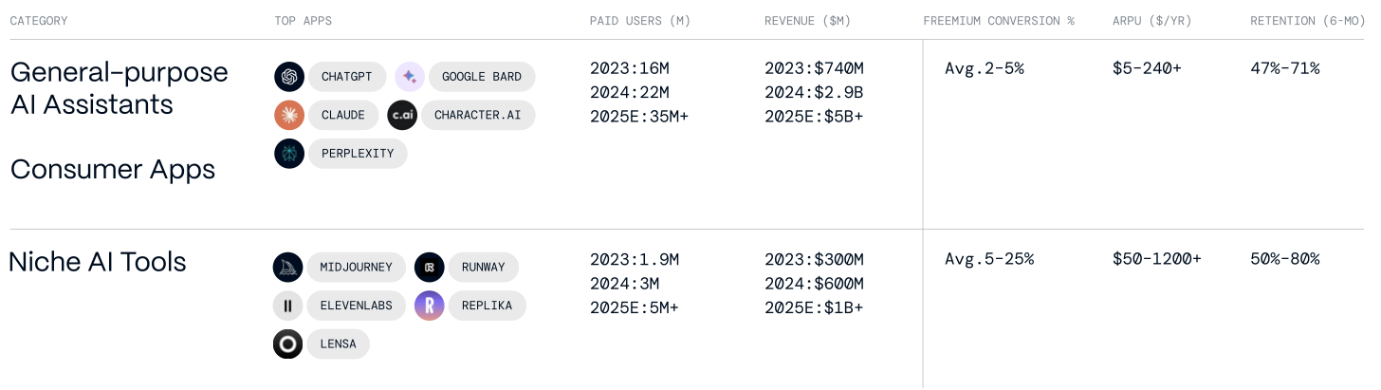1381x390 pixels.
Task: Select the REPLIKA pill label
Action: [487, 306]
